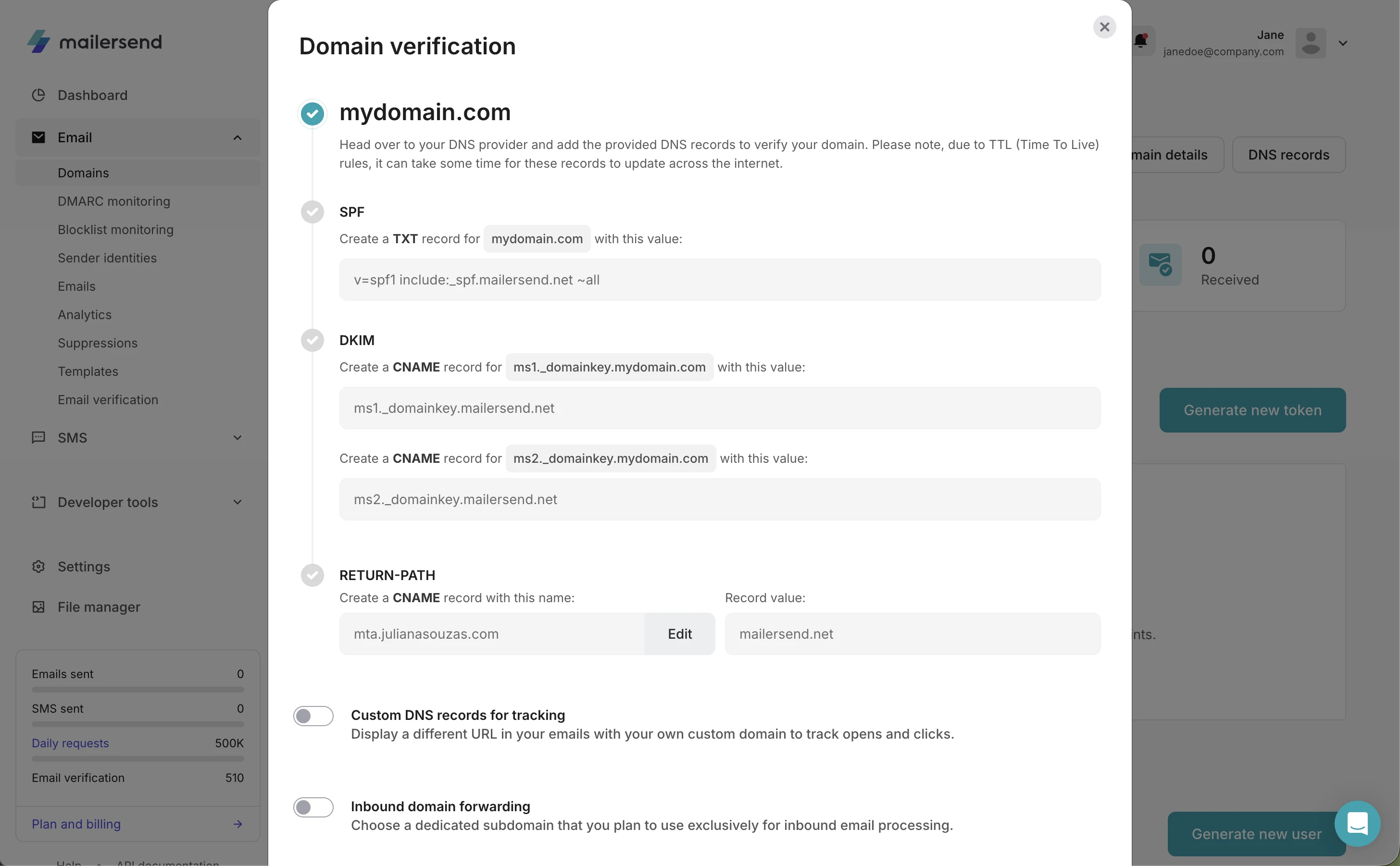Click the mailersend logo
The image size is (1400, 866).
point(95,41)
